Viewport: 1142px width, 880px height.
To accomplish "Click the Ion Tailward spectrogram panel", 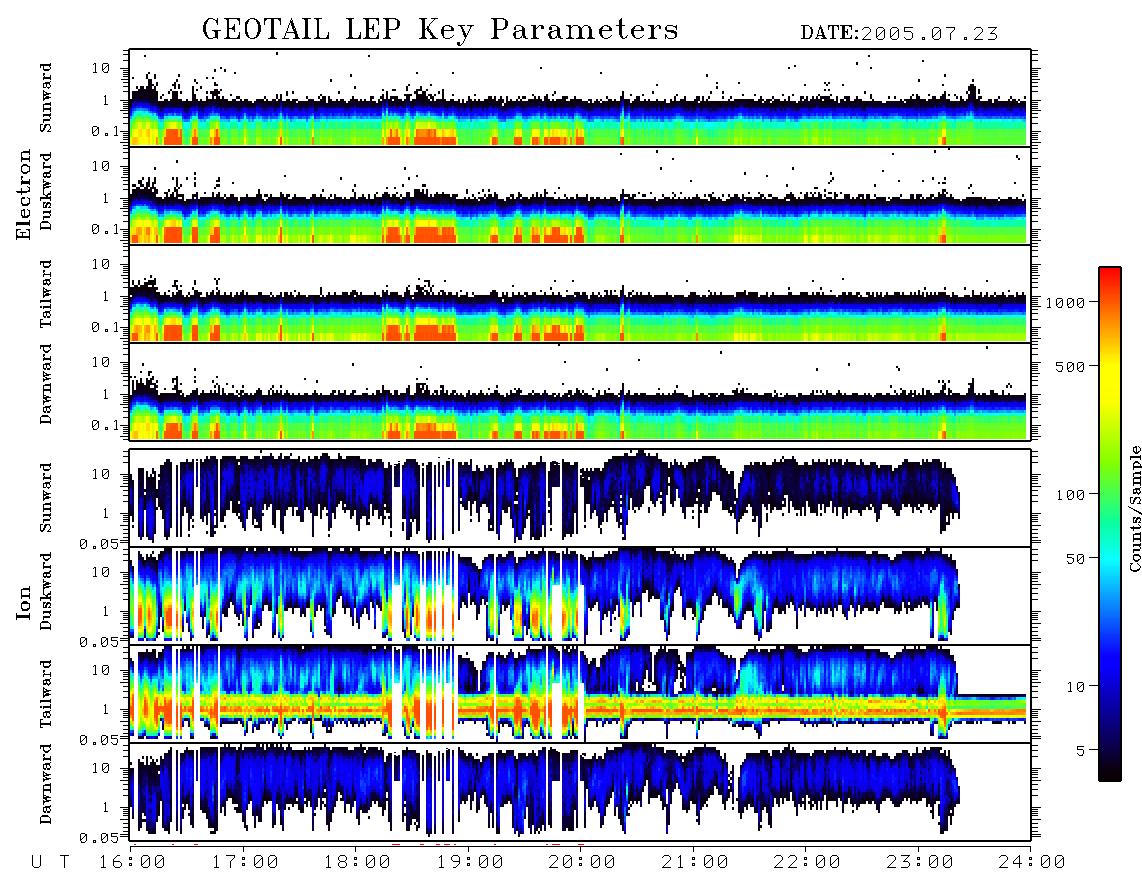I will pos(580,694).
